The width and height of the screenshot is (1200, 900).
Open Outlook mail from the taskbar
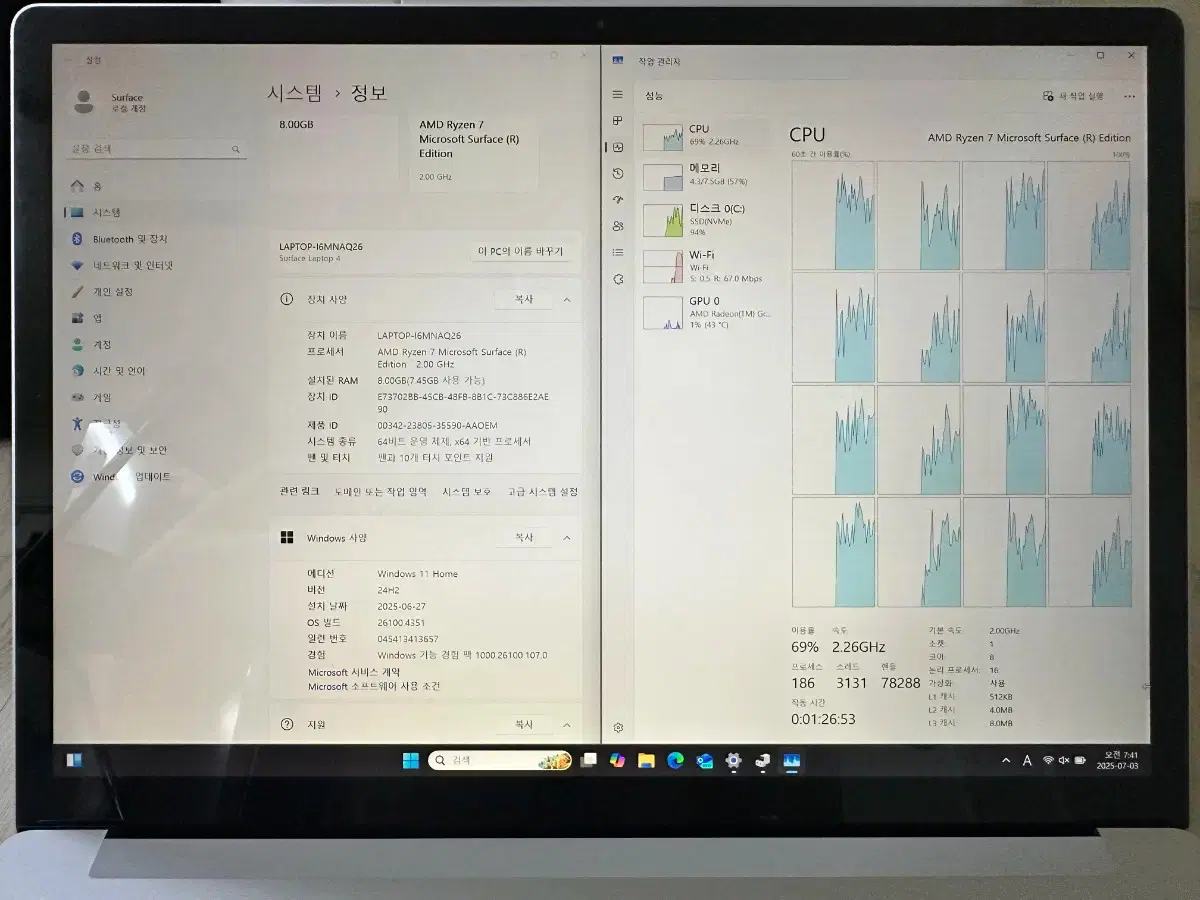(705, 761)
